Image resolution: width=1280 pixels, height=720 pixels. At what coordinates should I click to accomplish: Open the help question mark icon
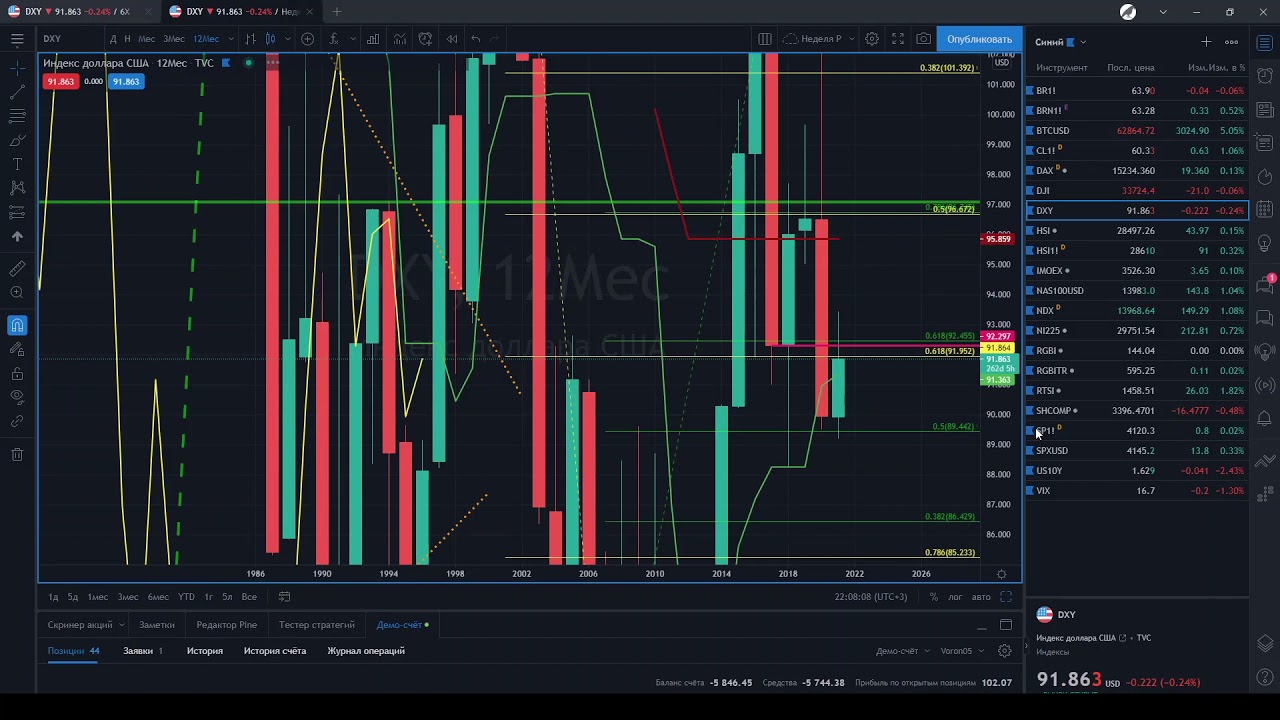click(x=1265, y=678)
